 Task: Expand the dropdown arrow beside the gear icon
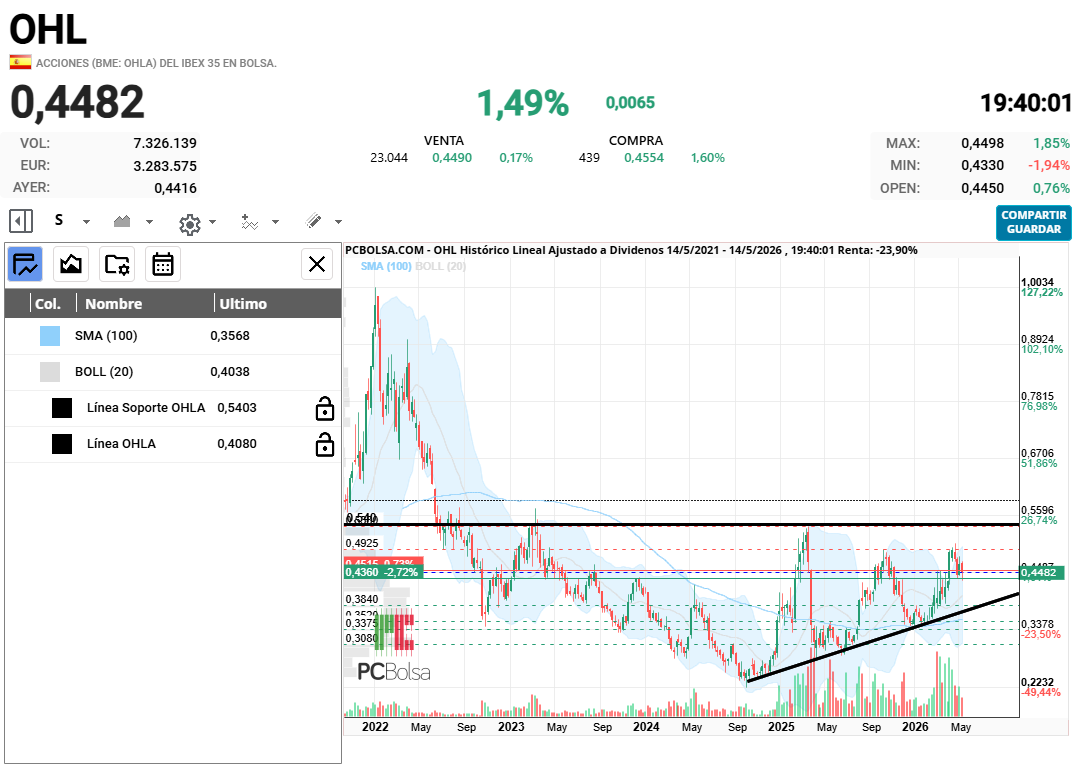[213, 222]
